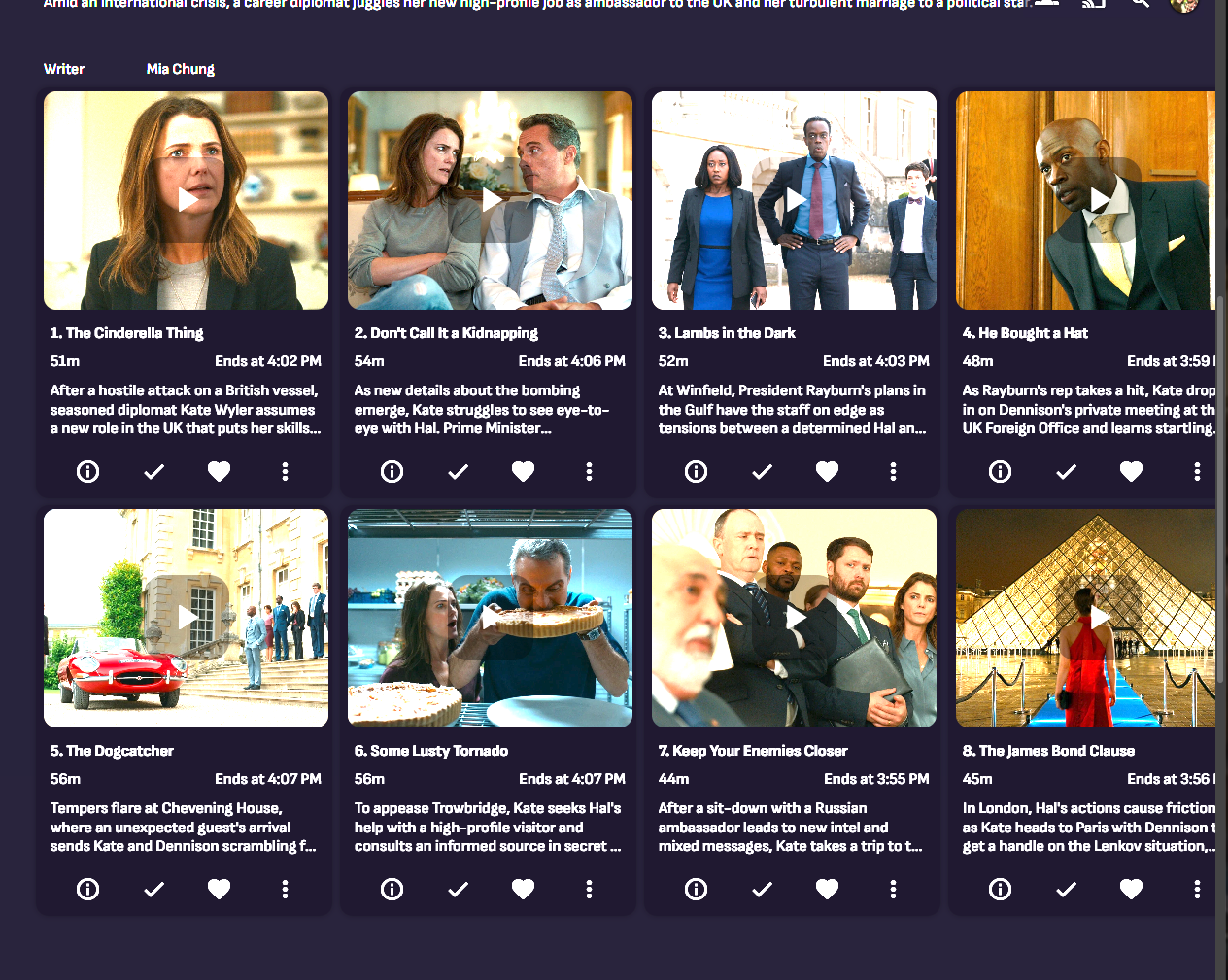Add The Dogcatcher to favorites

[220, 890]
